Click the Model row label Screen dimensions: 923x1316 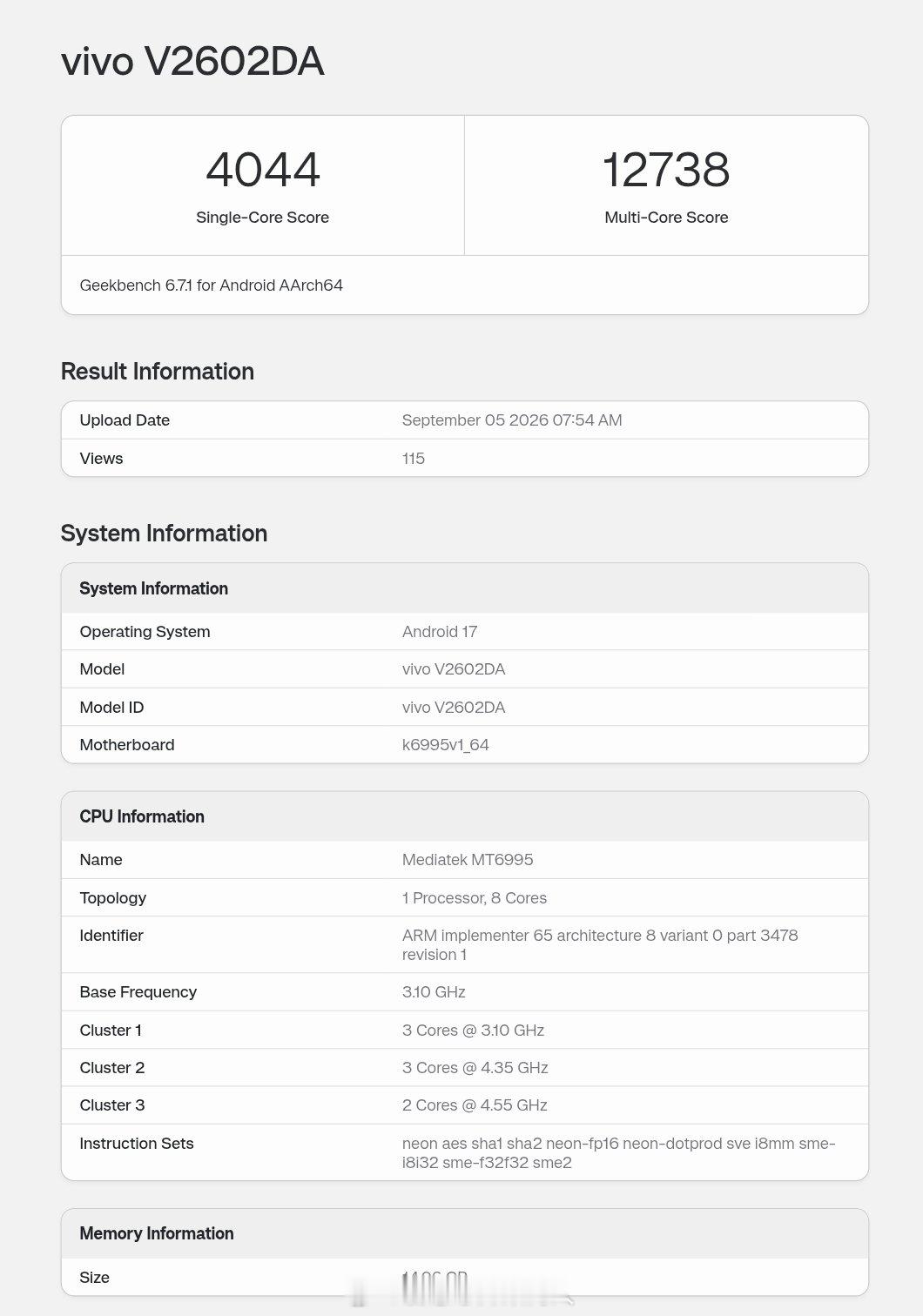[x=102, y=669]
